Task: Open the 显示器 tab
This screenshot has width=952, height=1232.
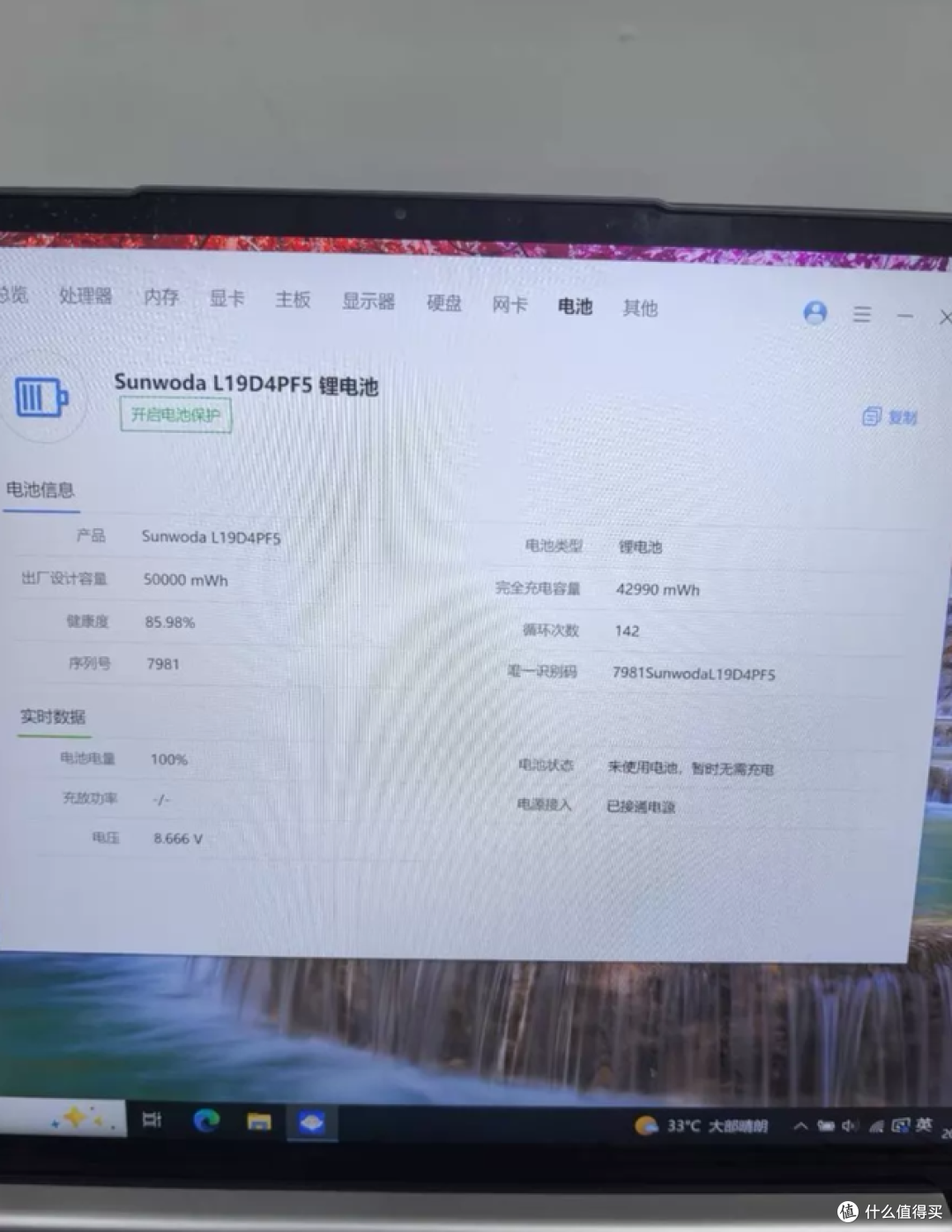Action: click(x=368, y=302)
